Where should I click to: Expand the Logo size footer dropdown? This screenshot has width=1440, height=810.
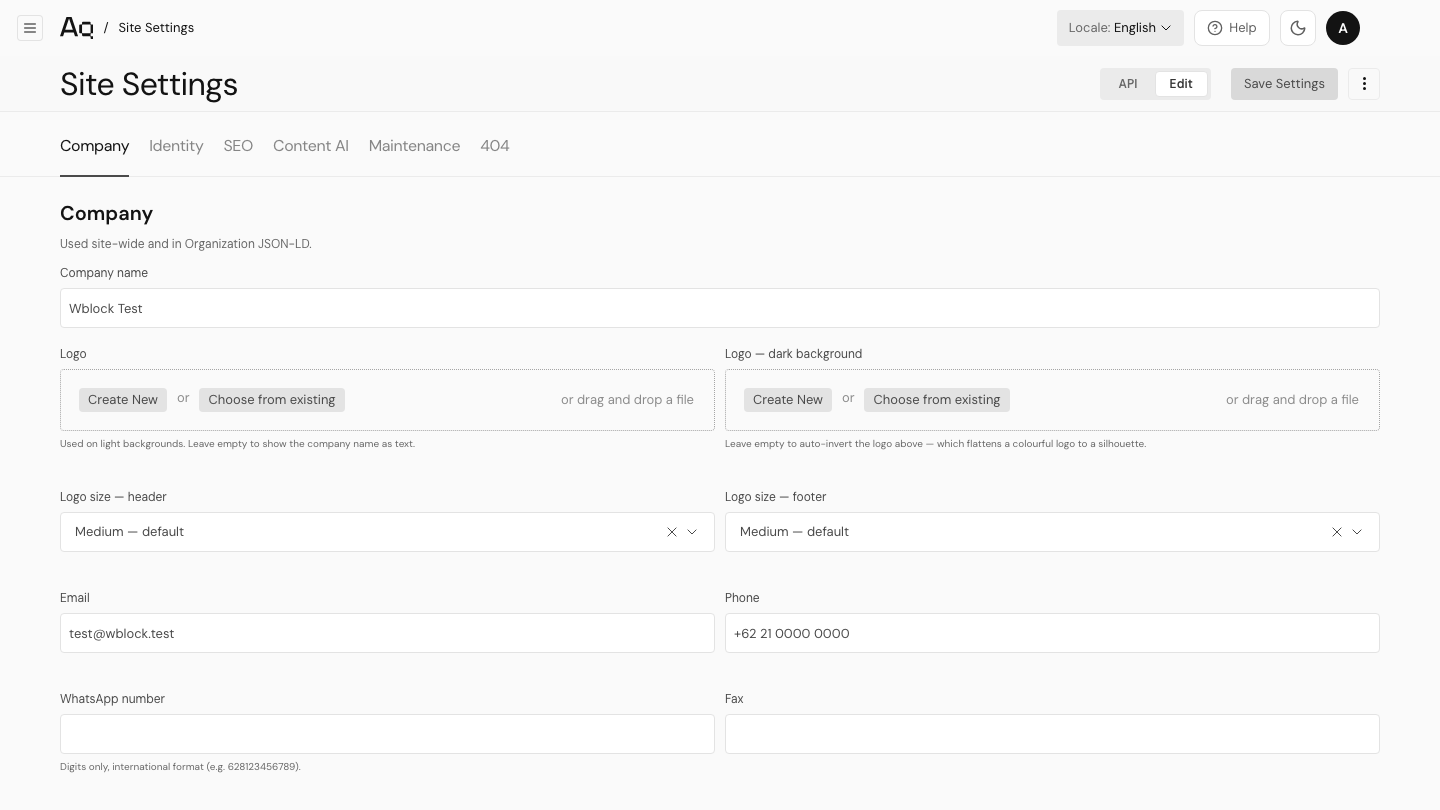coord(1357,532)
